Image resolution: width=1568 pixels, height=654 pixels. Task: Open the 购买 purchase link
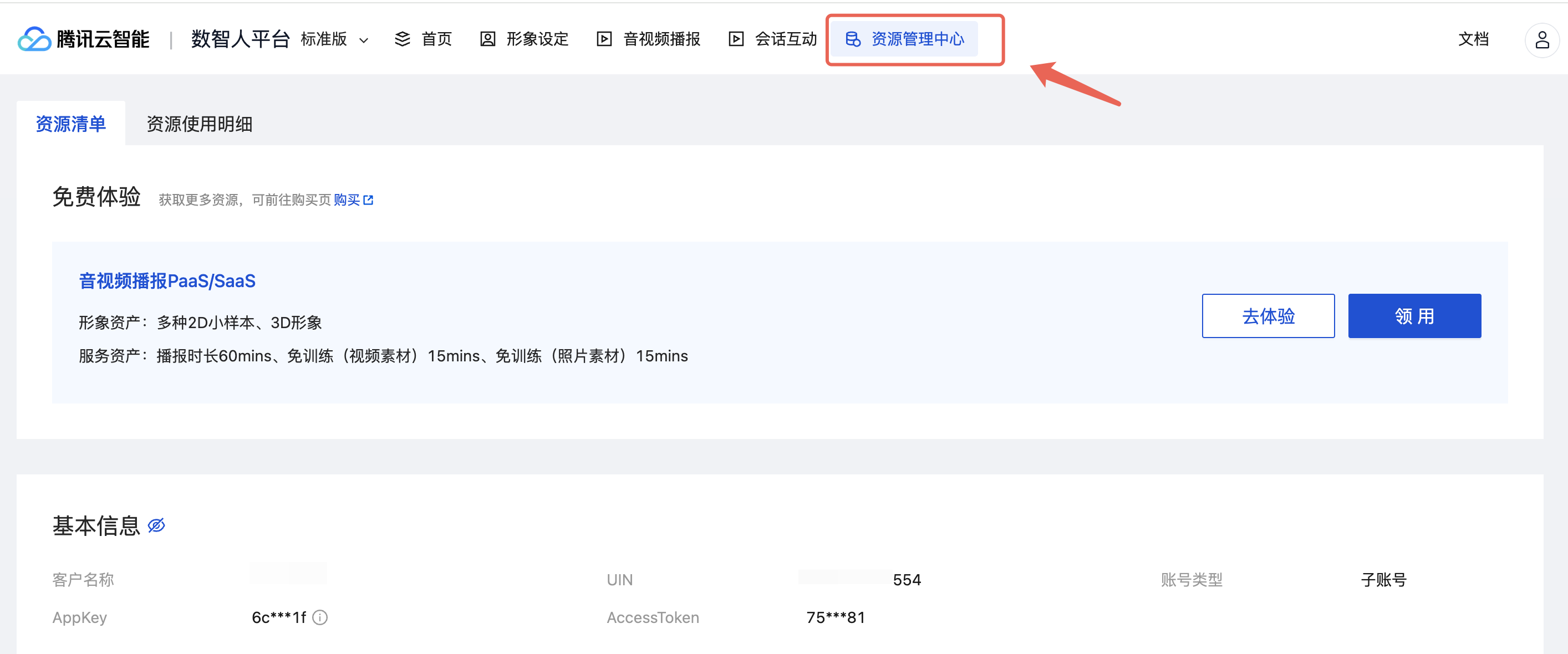[347, 200]
